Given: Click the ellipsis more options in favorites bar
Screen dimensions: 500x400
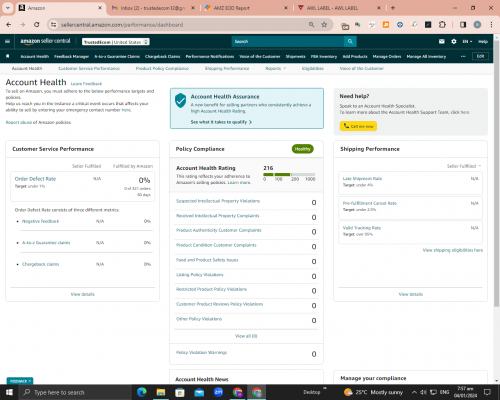Looking at the screenshot, I should [463, 56].
